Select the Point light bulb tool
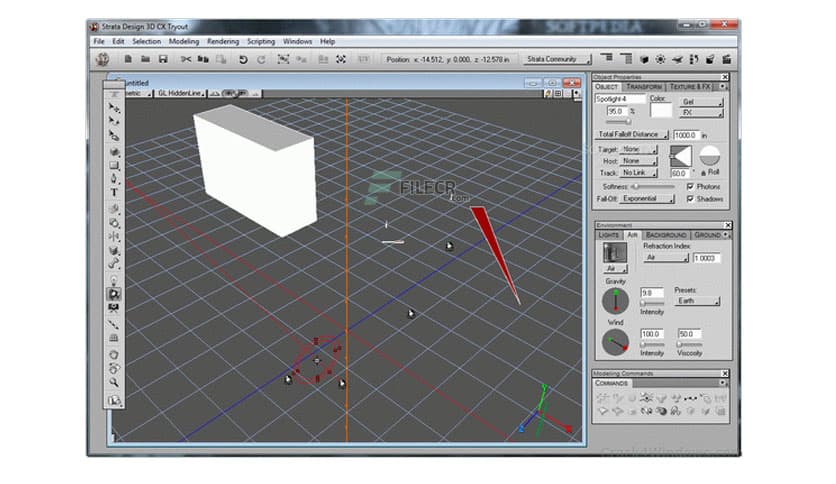This screenshot has width=836, height=484. pos(114,280)
